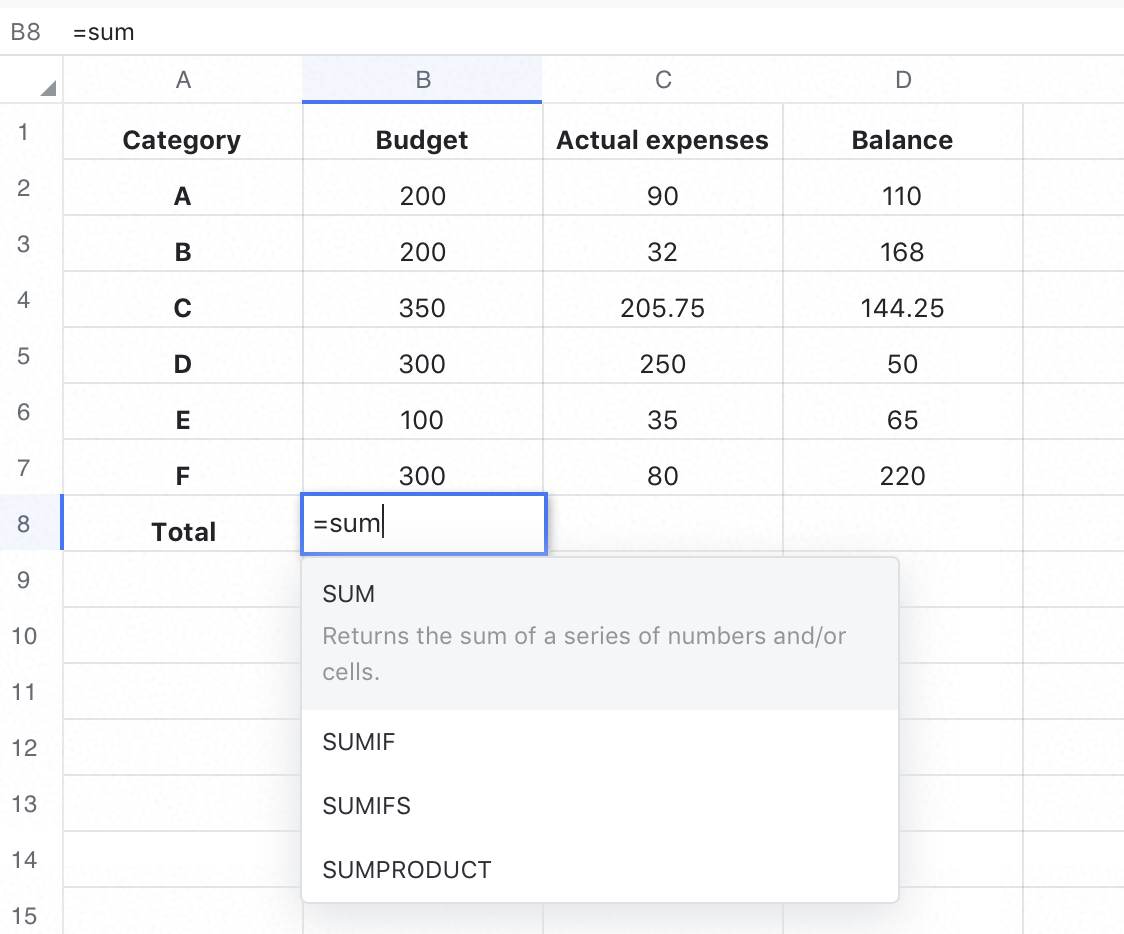The height and width of the screenshot is (934, 1124).
Task: Select row 8 header
Action: click(x=24, y=523)
